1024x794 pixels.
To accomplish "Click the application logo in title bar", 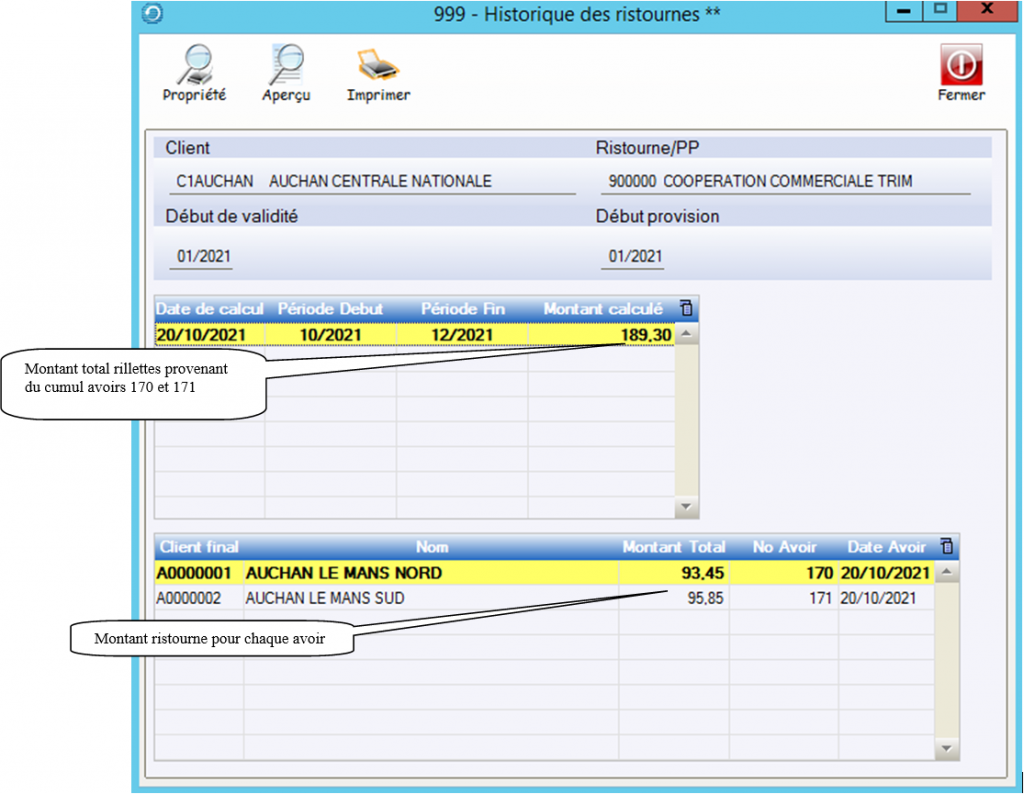I will click(153, 14).
